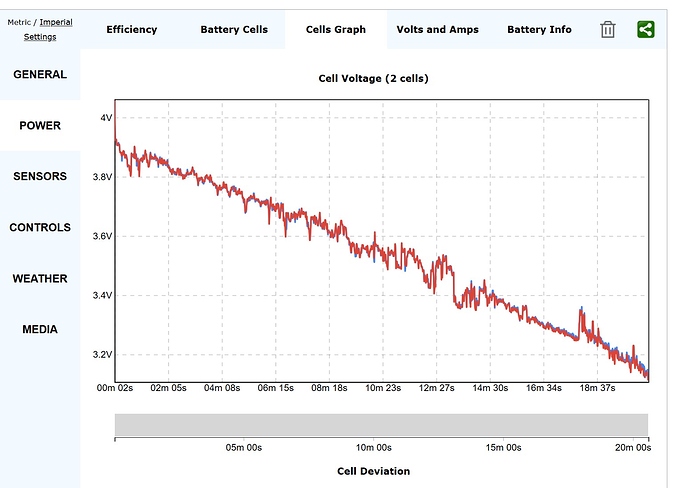The height and width of the screenshot is (488, 690).
Task: Click the 05m 00s mark on range axis
Action: pyautogui.click(x=244, y=448)
